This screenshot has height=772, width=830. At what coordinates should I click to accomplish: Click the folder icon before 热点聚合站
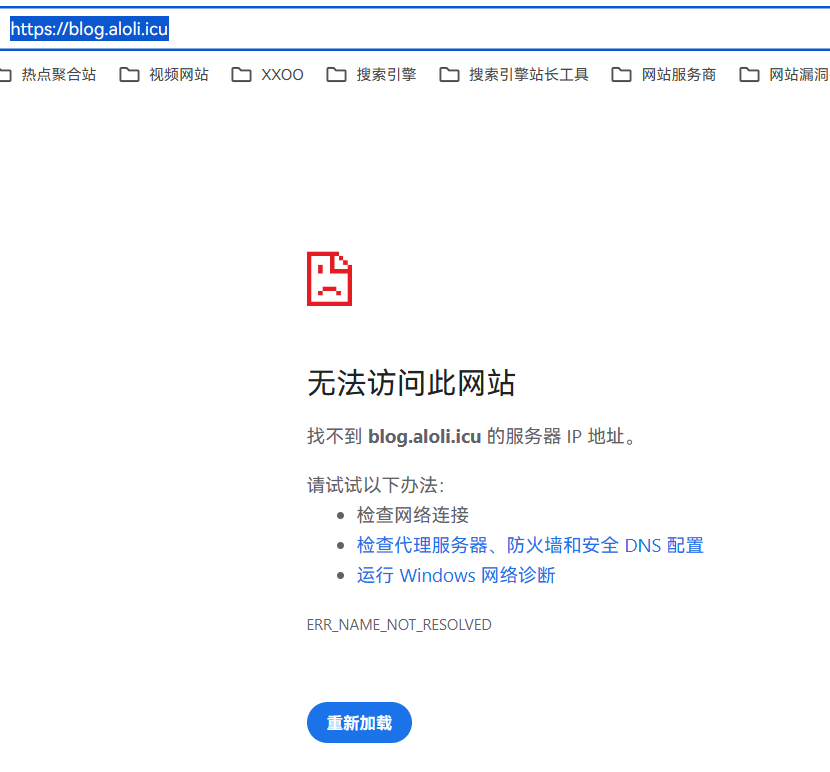(5, 75)
